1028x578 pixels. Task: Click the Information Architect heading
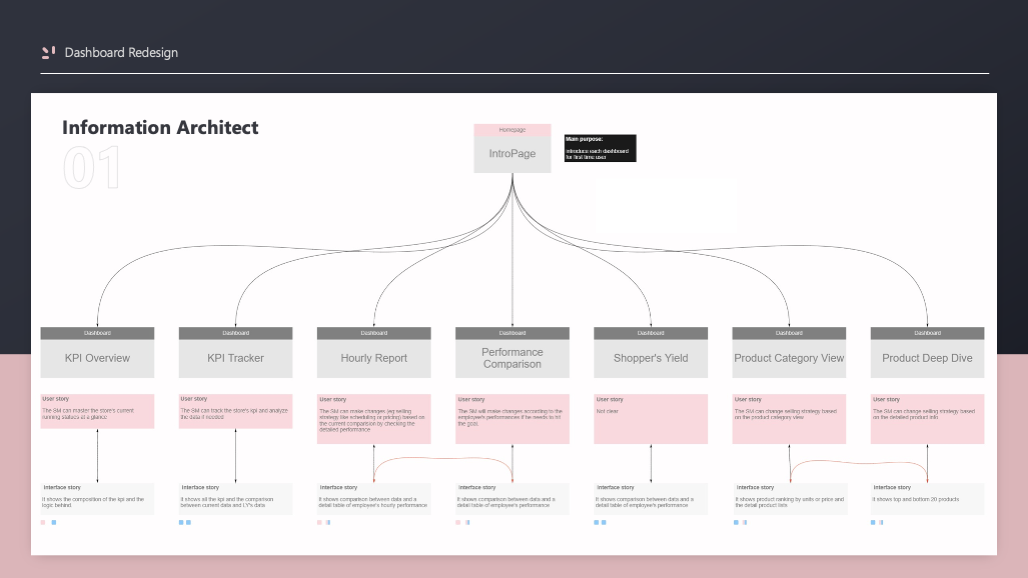[160, 127]
